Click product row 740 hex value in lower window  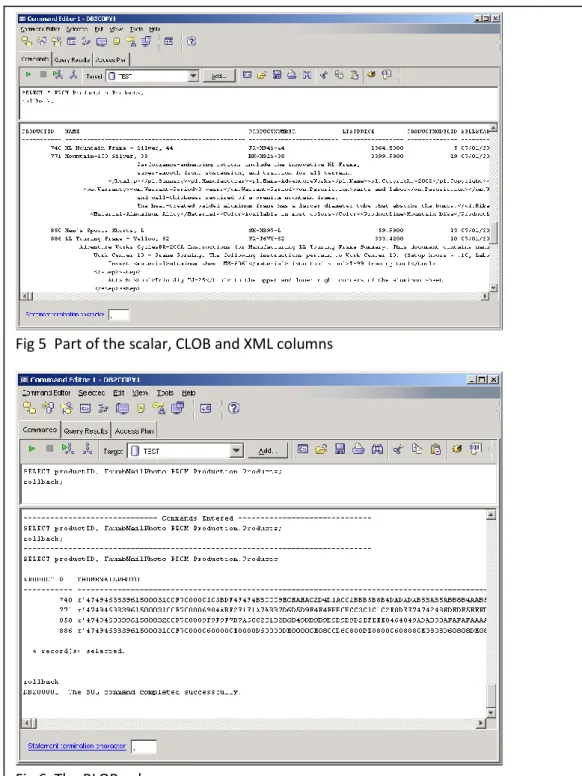(282, 600)
